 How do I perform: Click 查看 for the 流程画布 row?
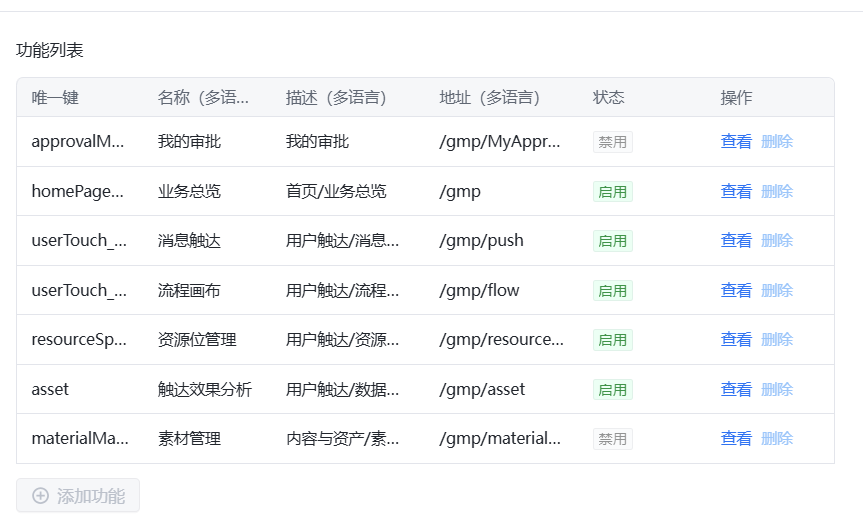tap(736, 290)
